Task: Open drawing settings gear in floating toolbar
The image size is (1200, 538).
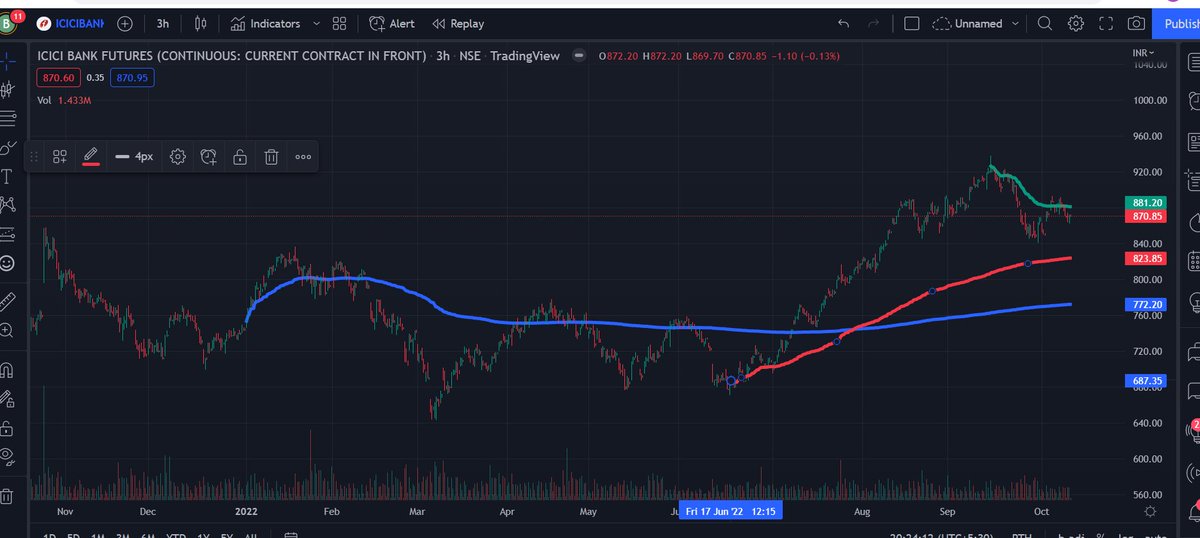Action: (178, 156)
